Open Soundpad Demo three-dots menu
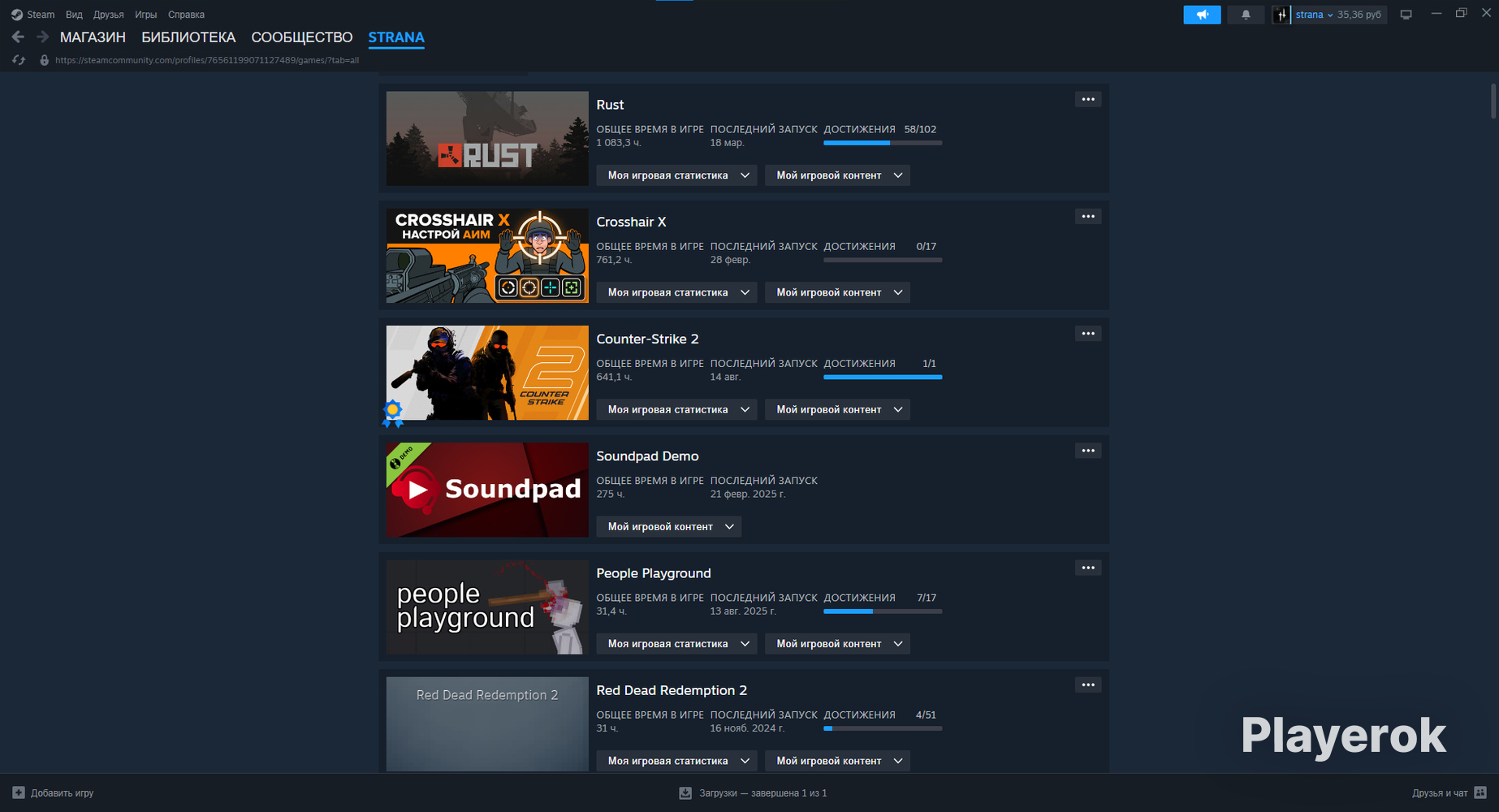This screenshot has height=812, width=1499. click(x=1088, y=451)
